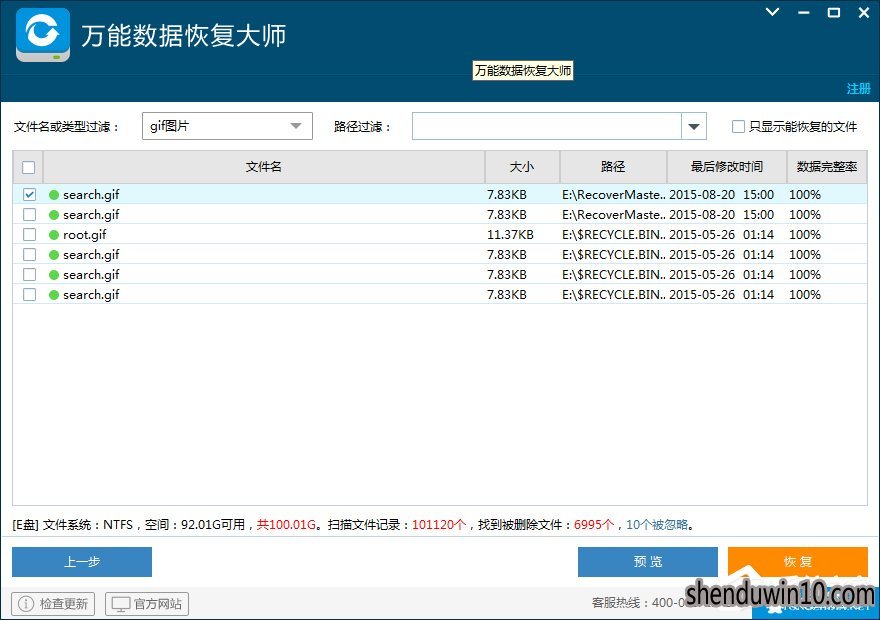Uncheck the first search.gif row checkbox

[29, 195]
